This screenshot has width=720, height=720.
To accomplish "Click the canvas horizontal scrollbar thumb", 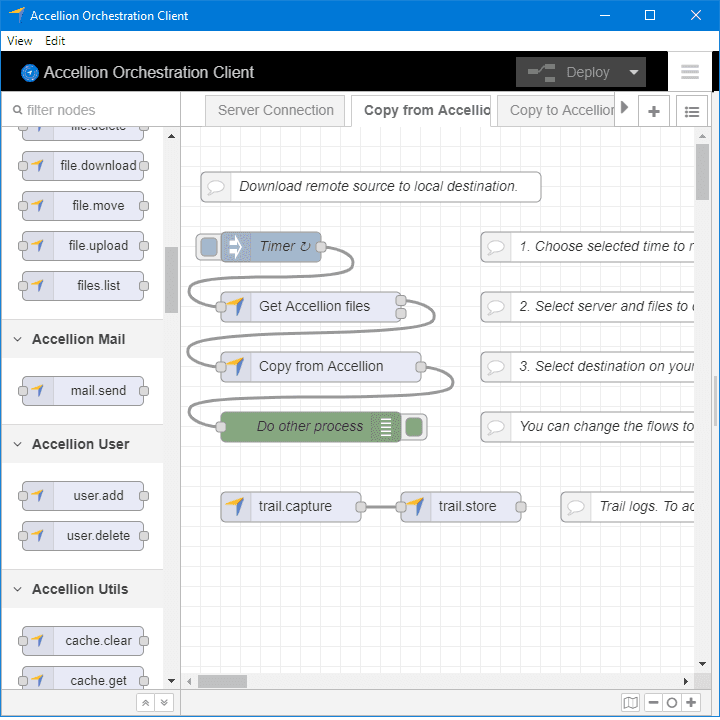I will 222,681.
